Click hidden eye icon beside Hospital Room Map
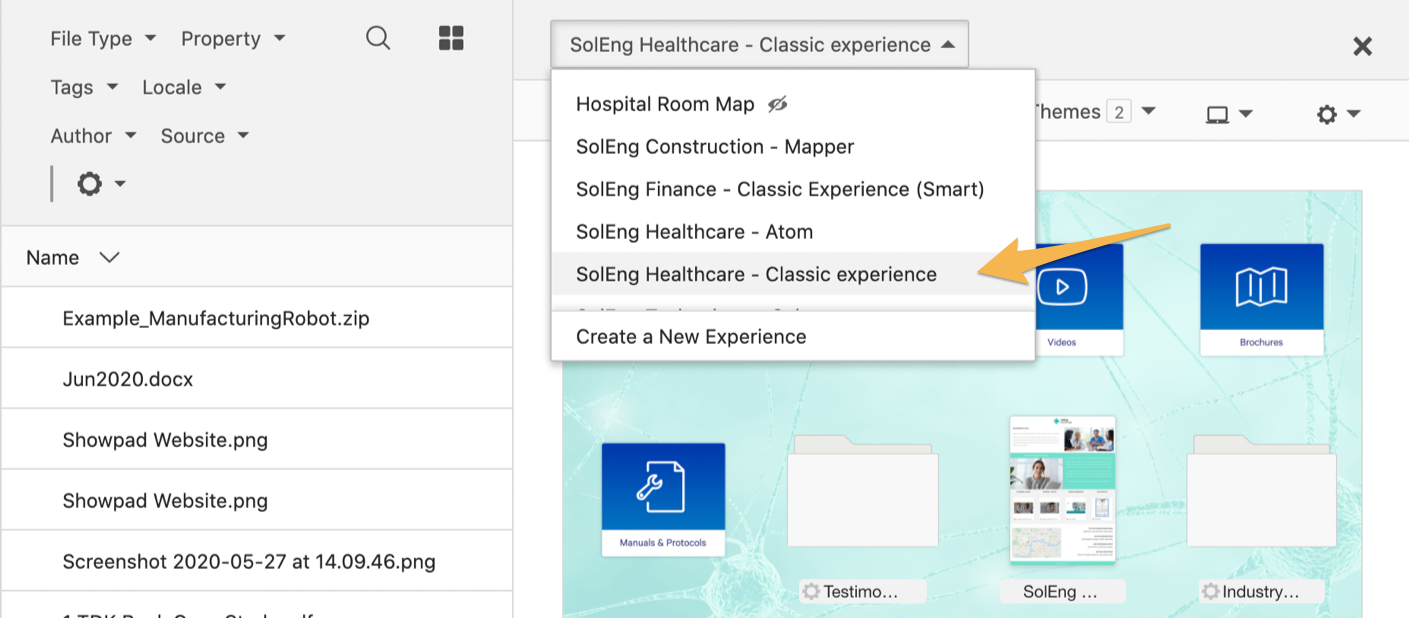 [777, 104]
